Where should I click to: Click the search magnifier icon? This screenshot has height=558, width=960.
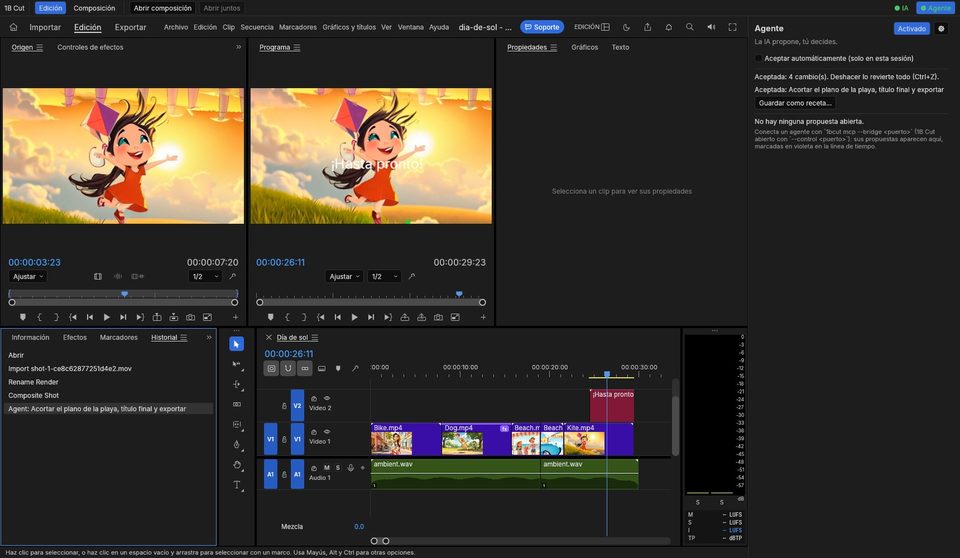click(x=689, y=27)
